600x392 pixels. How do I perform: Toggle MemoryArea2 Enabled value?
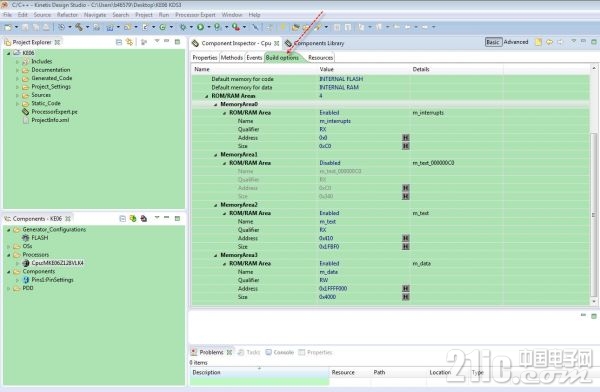pos(329,213)
